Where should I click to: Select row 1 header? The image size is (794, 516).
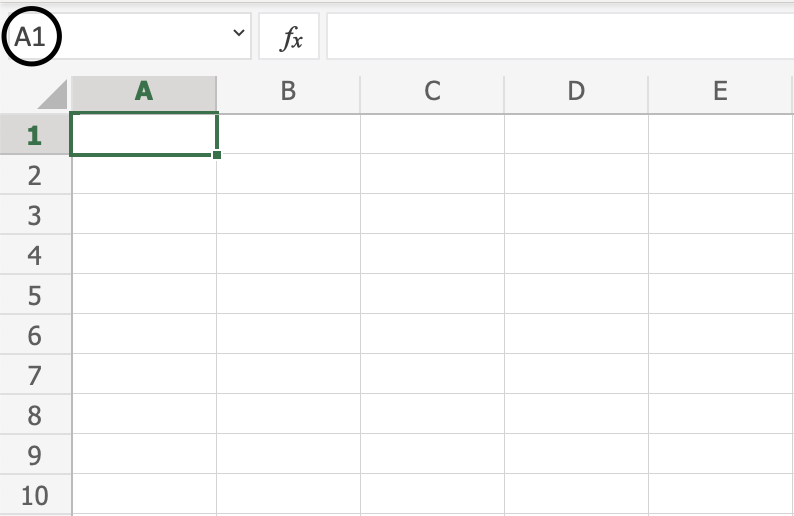[x=35, y=135]
